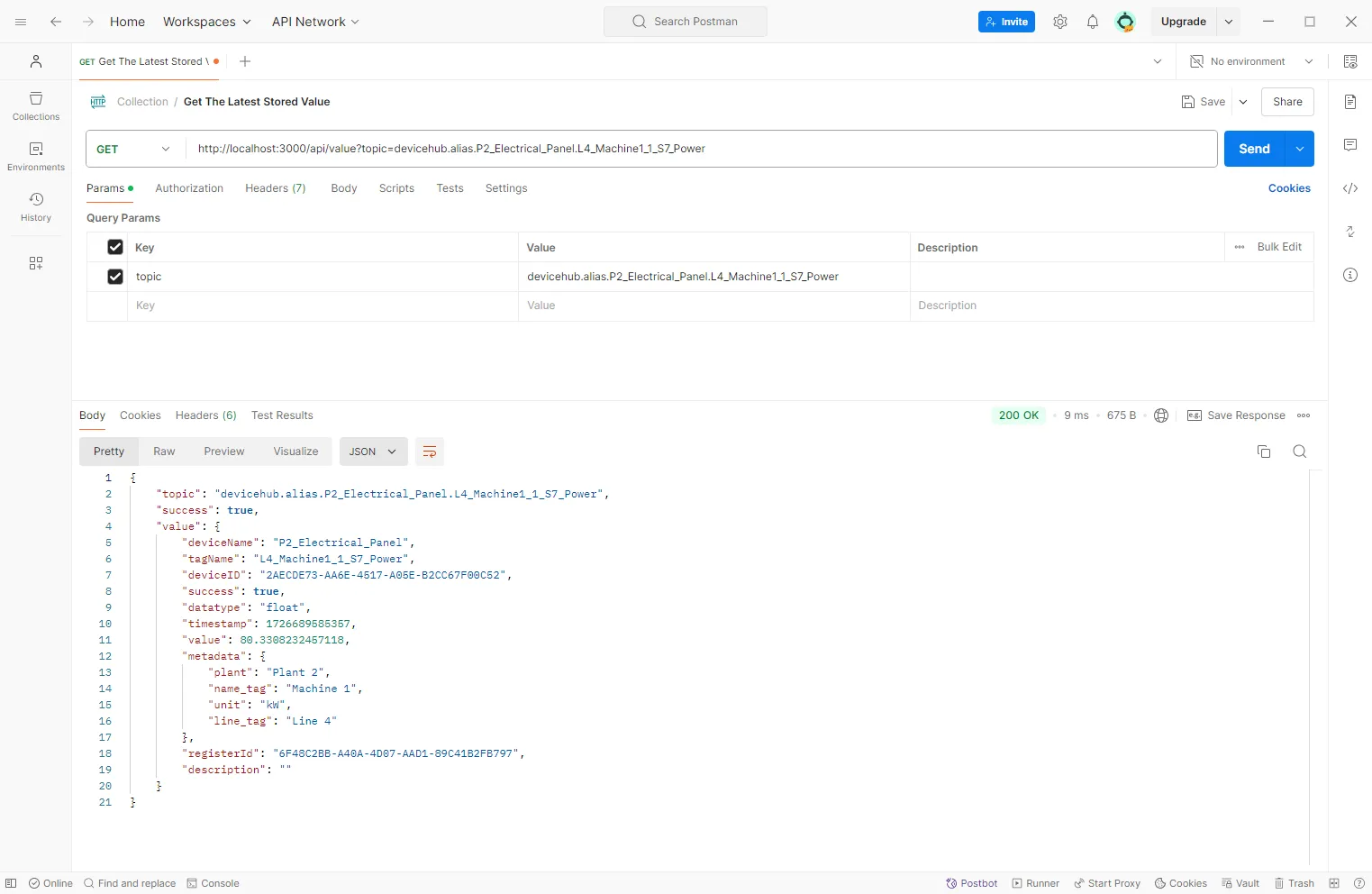Switch to the request Headers (7) tab
The width and height of the screenshot is (1372, 894).
[276, 188]
